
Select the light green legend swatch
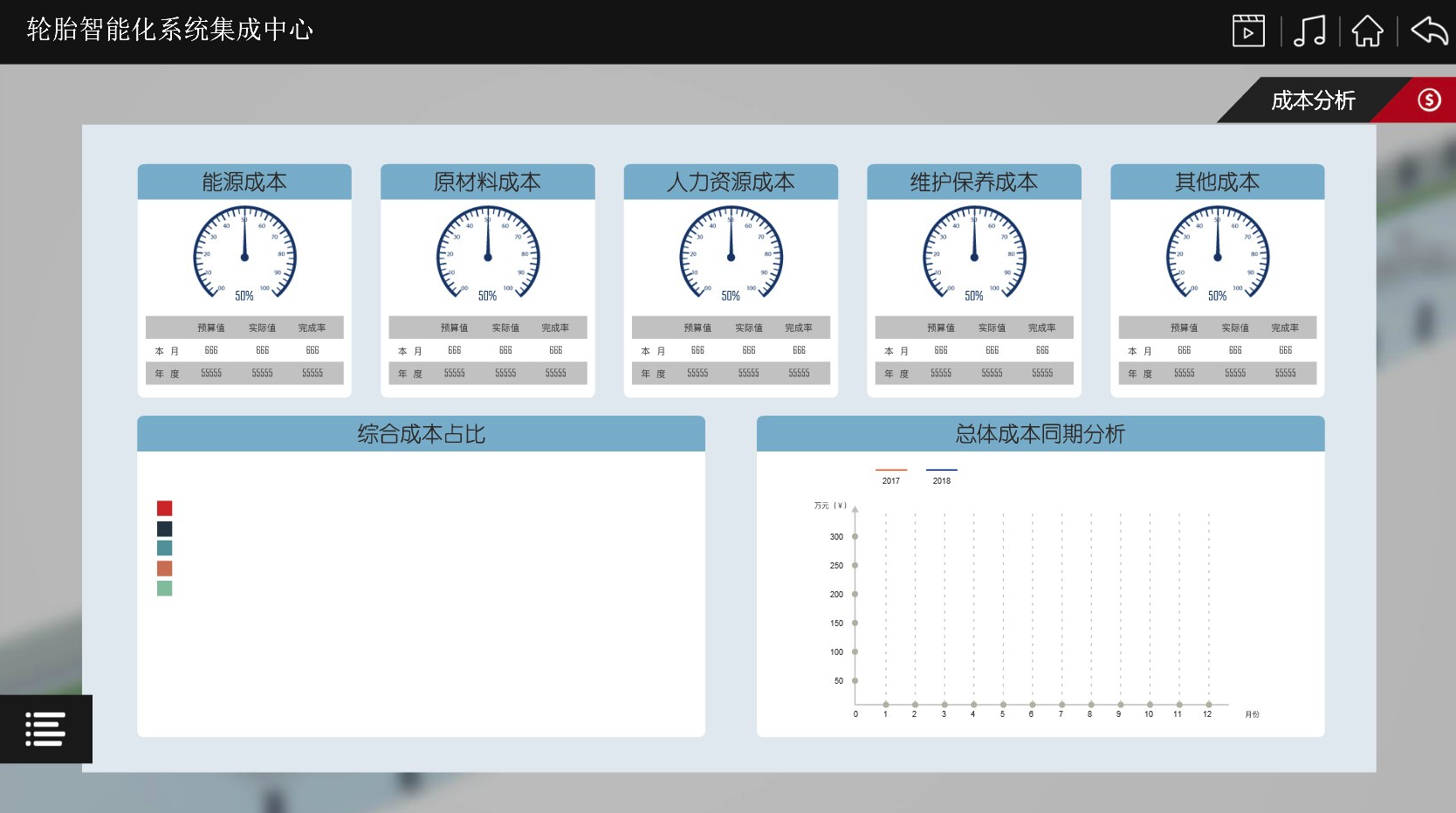pos(164,589)
